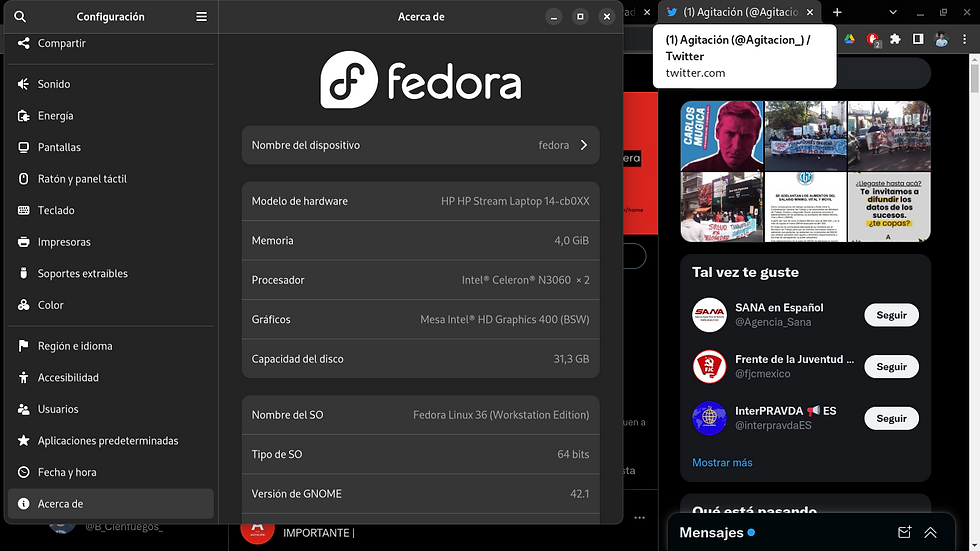Open the protest banner photo thumbnail top middle
This screenshot has width=980, height=551.
point(805,136)
